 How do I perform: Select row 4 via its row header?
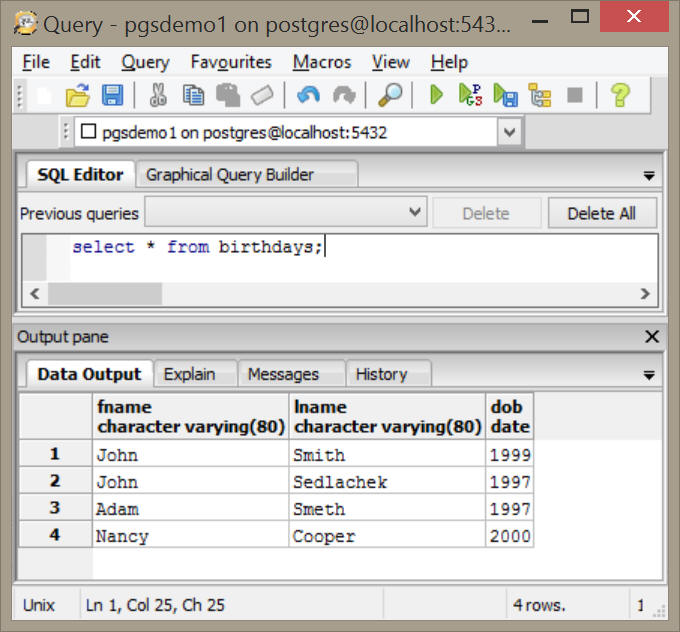tap(55, 534)
